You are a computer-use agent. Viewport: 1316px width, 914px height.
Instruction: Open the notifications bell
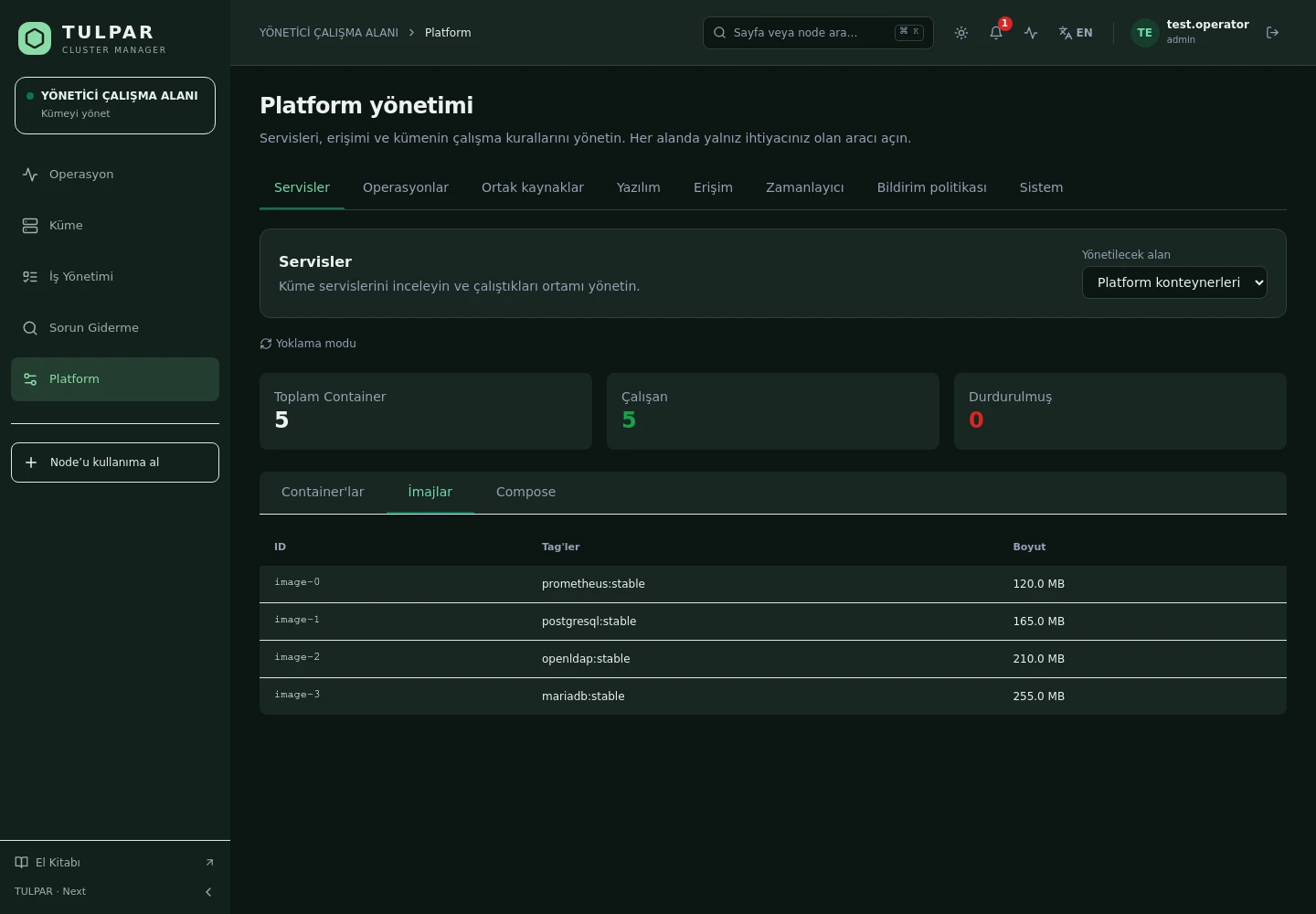tap(996, 33)
